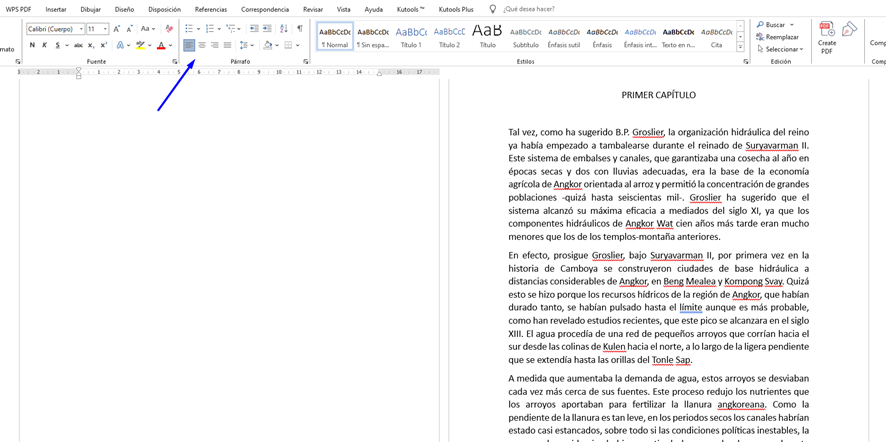Open the font size dropdown
This screenshot has width=886, height=442.
[x=105, y=29]
